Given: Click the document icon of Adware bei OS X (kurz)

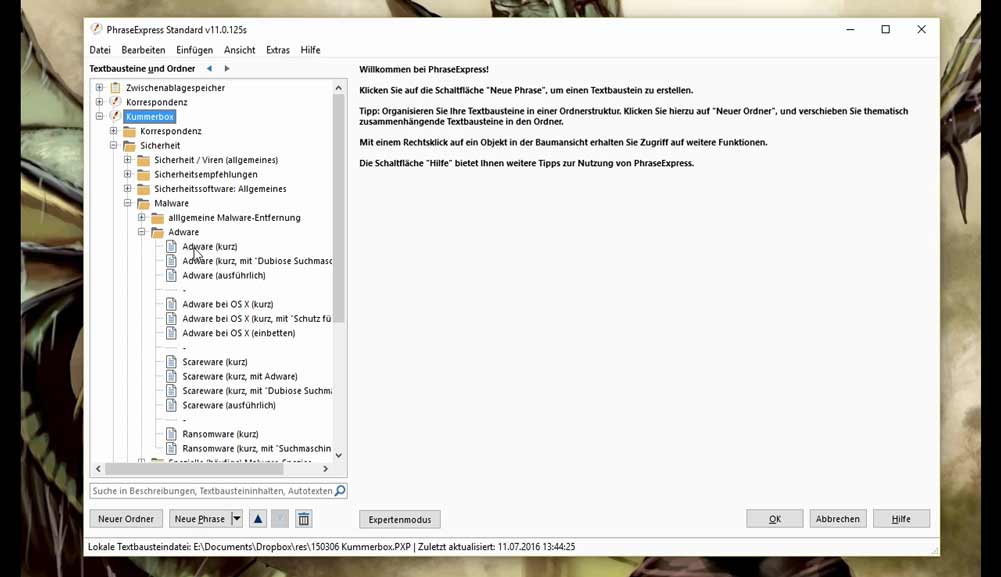Looking at the screenshot, I should pos(171,304).
